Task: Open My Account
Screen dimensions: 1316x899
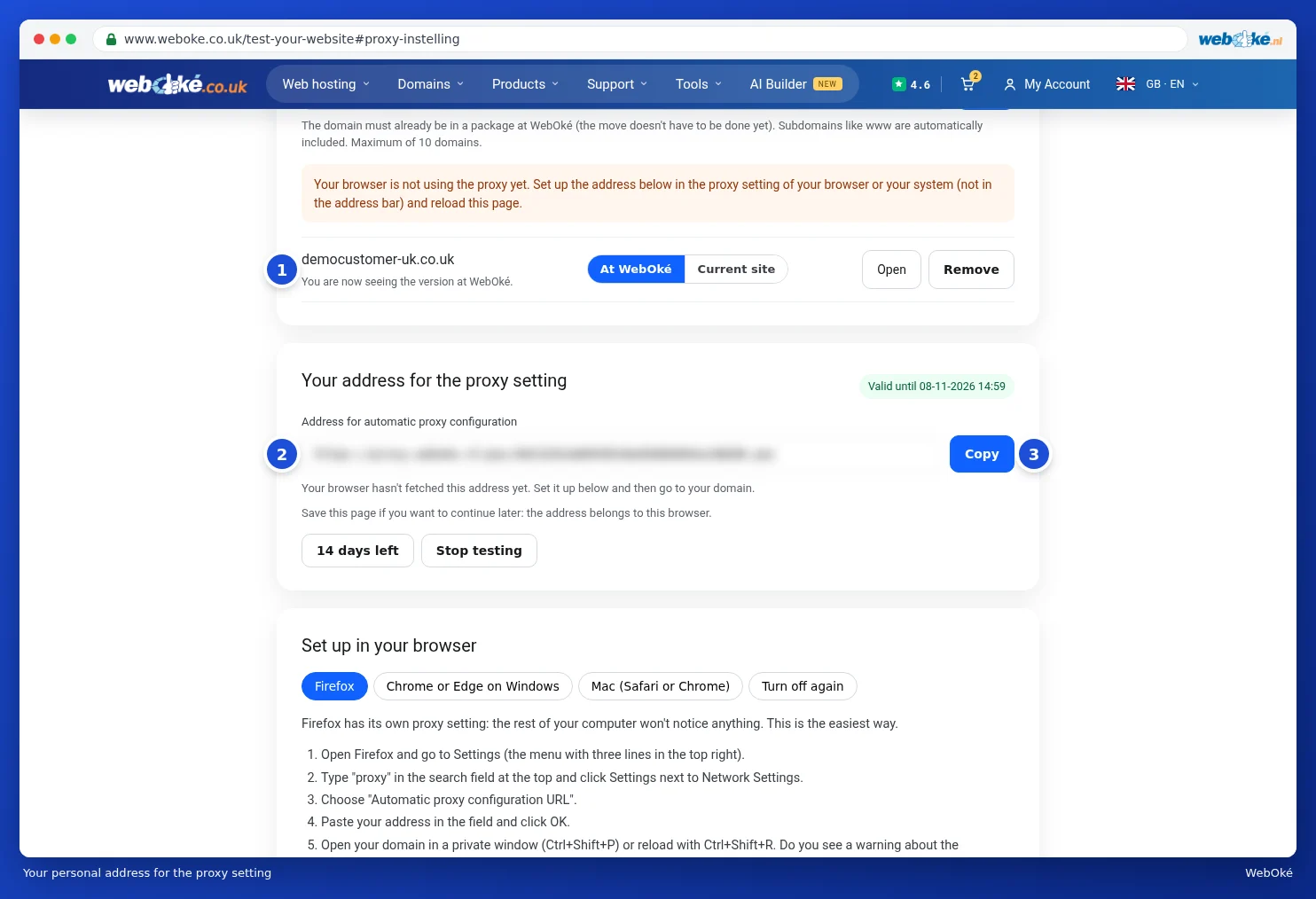Action: point(1047,84)
